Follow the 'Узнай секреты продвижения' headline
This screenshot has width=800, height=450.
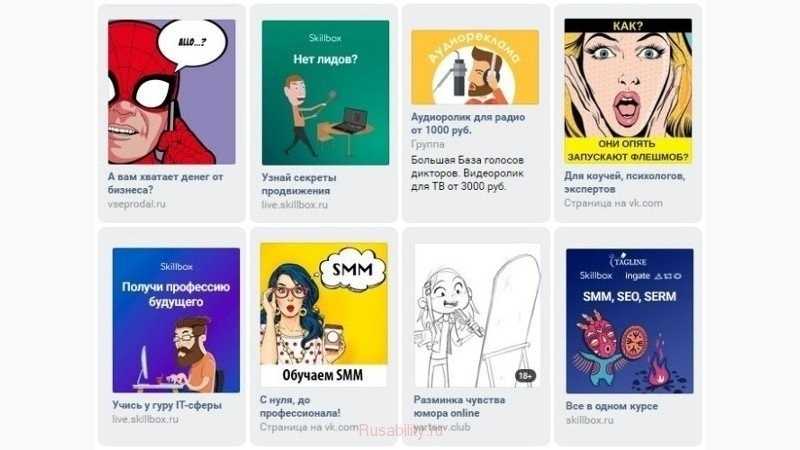coord(299,184)
